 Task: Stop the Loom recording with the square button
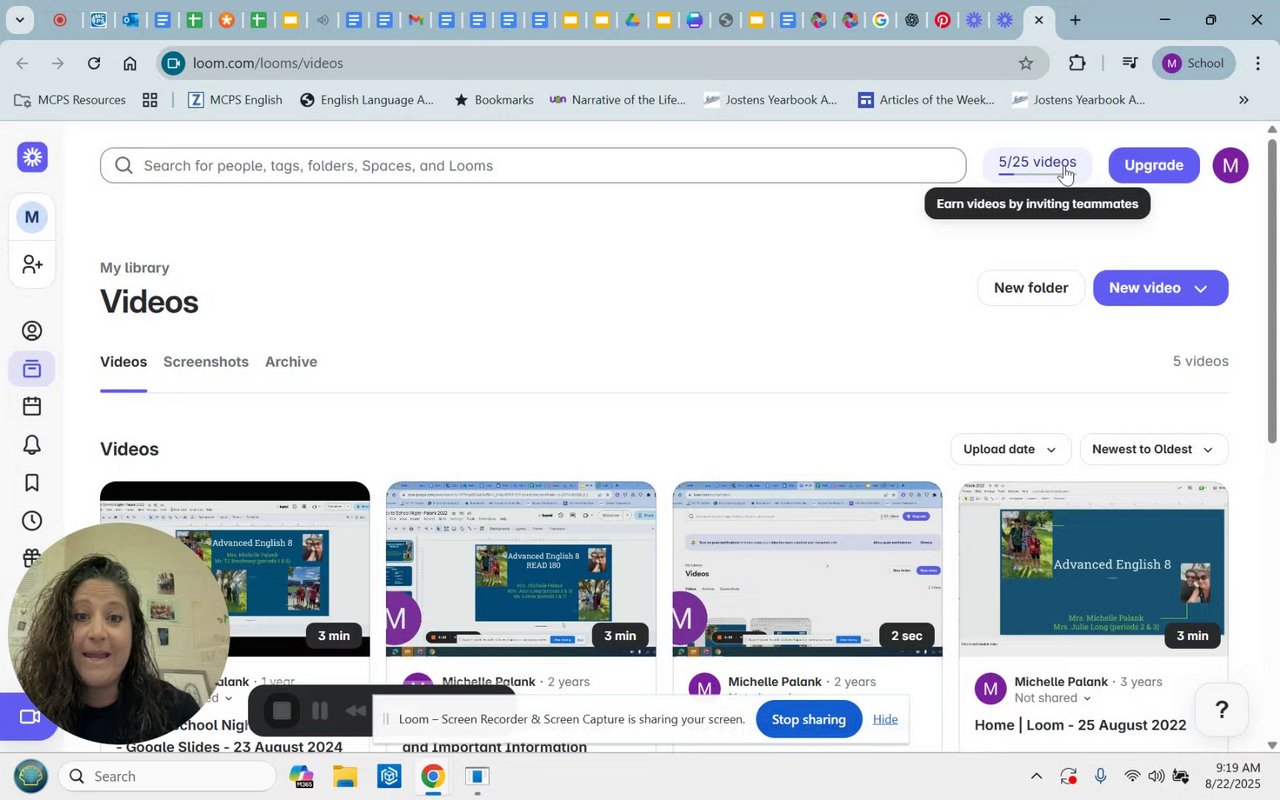[282, 711]
